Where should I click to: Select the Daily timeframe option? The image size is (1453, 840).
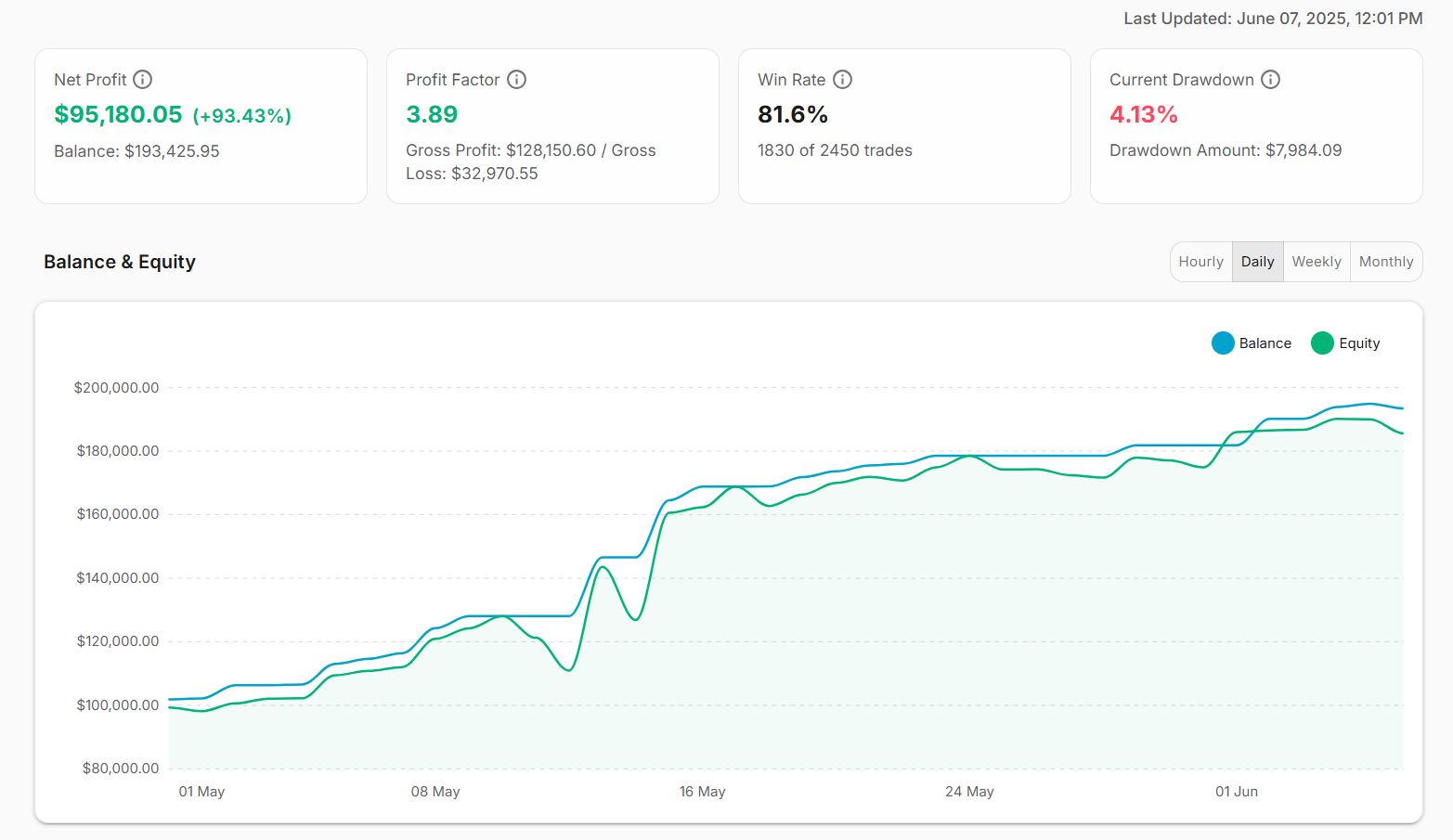pyautogui.click(x=1257, y=261)
